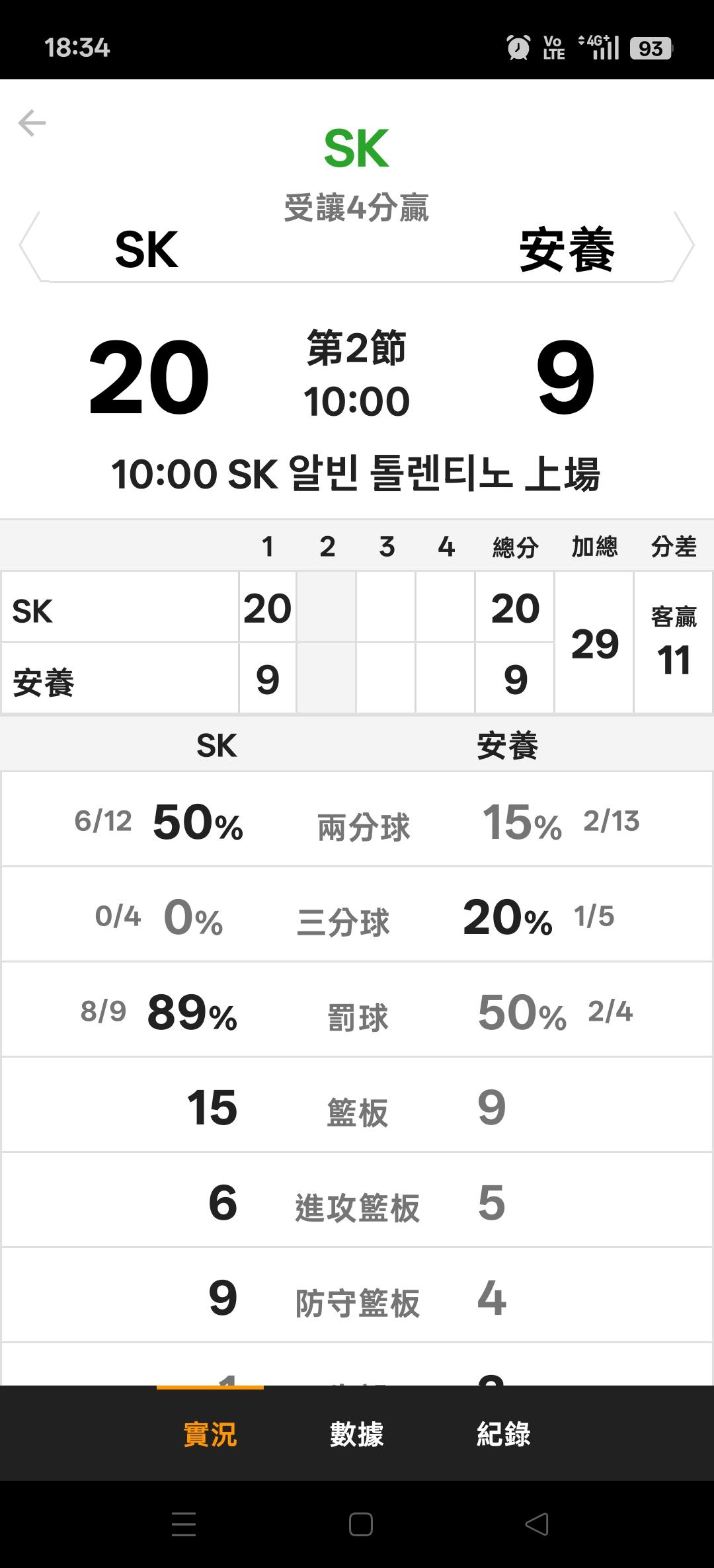Tap the 4G signal strength icon
The image size is (714, 1568).
coord(599,48)
